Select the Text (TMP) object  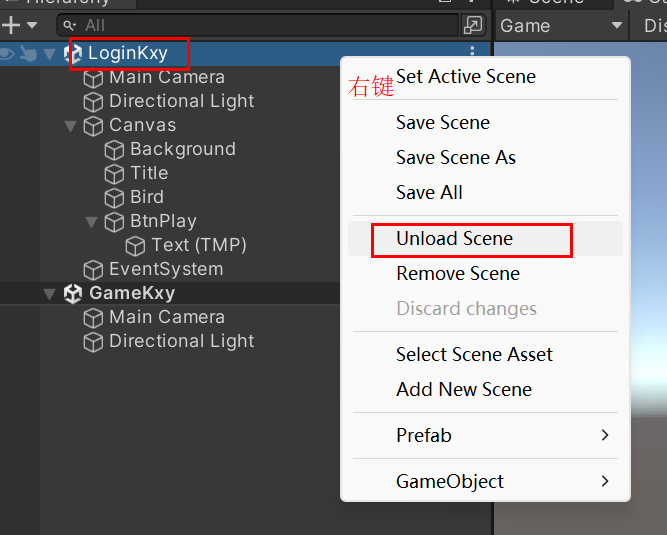pos(198,245)
